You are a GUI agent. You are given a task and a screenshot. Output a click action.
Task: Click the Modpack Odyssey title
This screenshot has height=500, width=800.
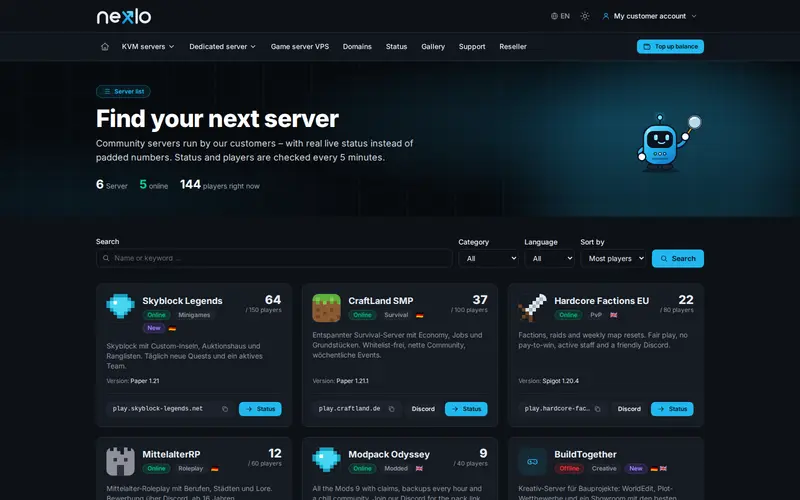(x=389, y=454)
